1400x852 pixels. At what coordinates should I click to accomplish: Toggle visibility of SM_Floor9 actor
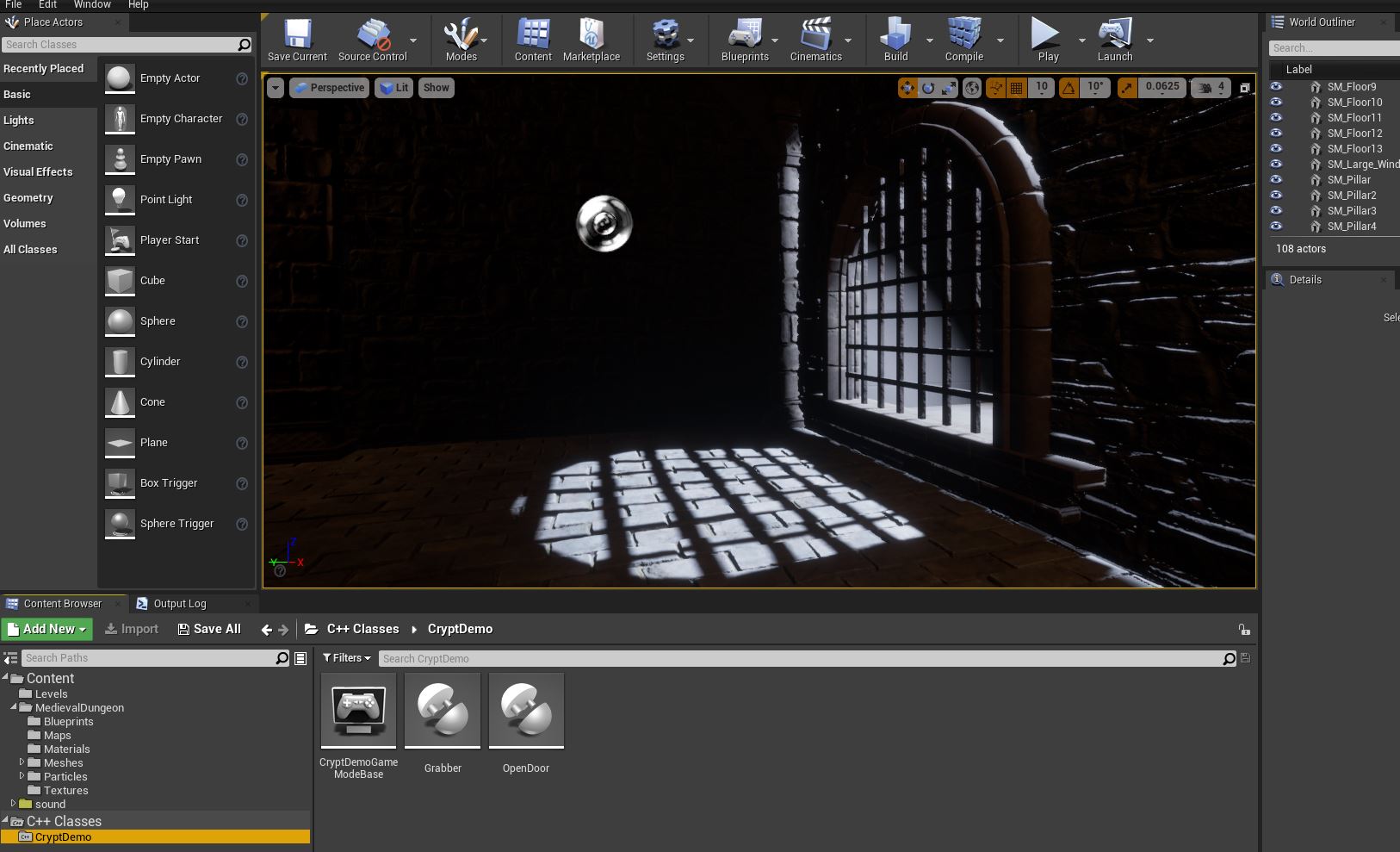pyautogui.click(x=1276, y=86)
